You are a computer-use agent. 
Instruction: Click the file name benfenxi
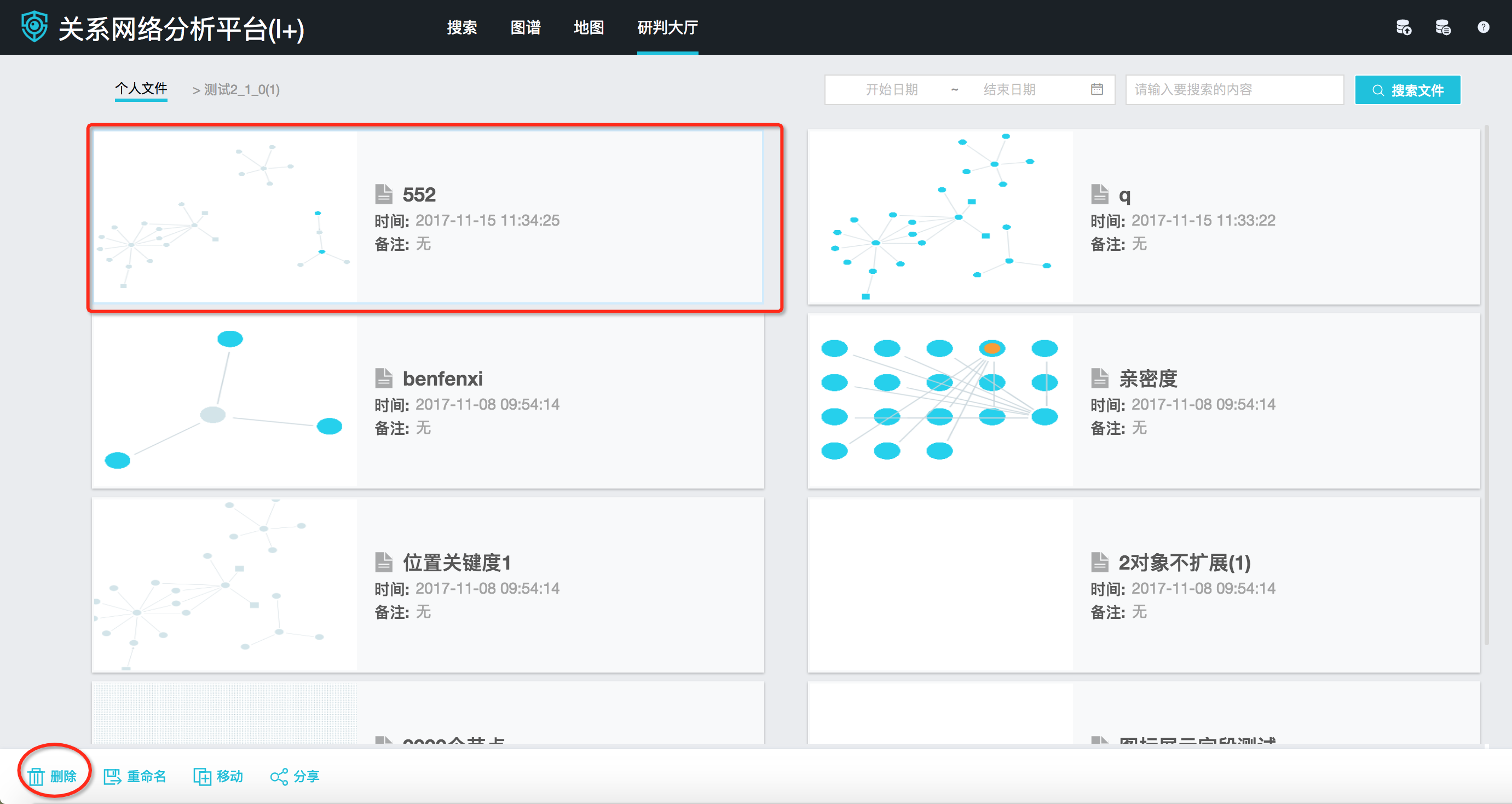(x=442, y=379)
